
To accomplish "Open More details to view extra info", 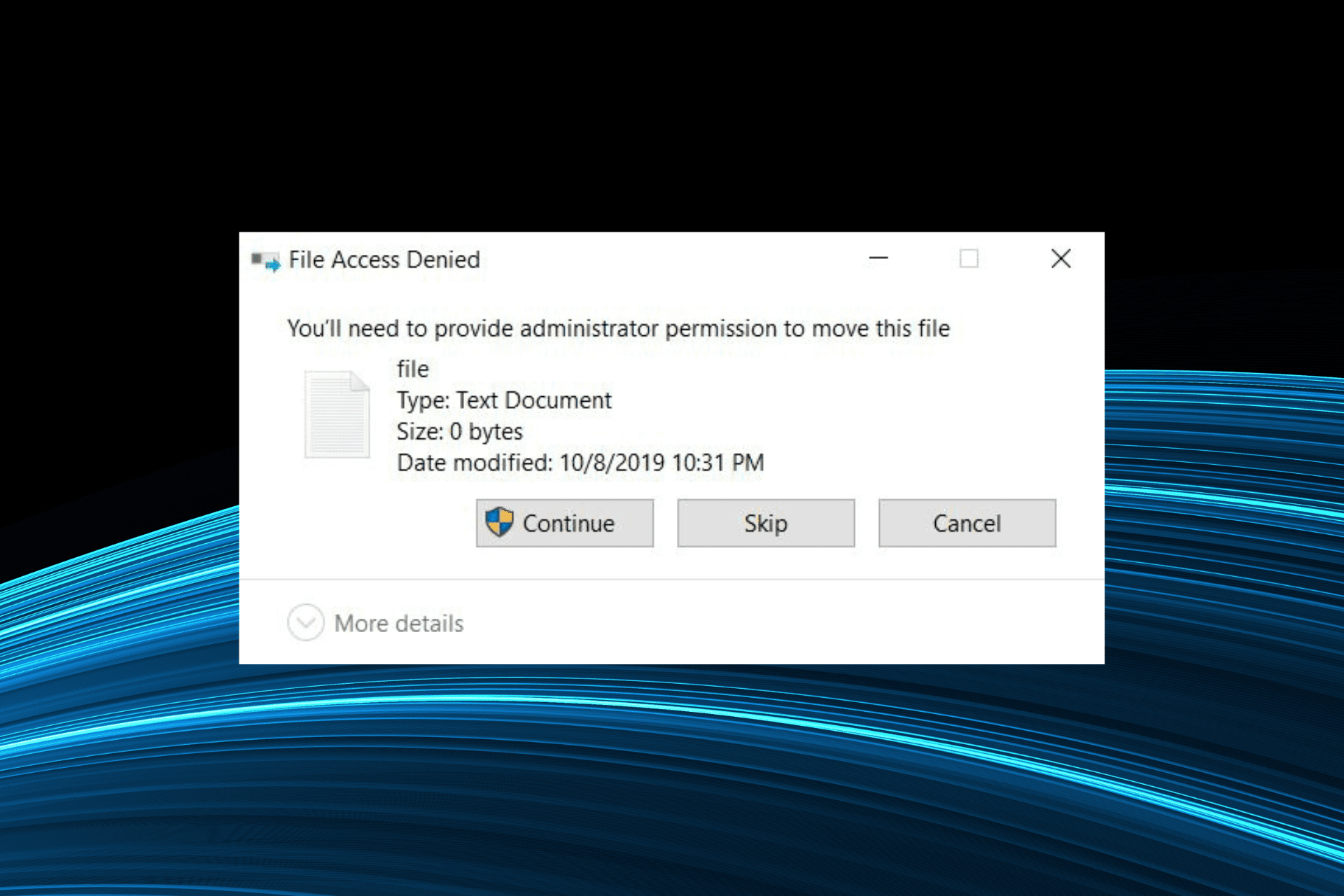I will pos(398,623).
